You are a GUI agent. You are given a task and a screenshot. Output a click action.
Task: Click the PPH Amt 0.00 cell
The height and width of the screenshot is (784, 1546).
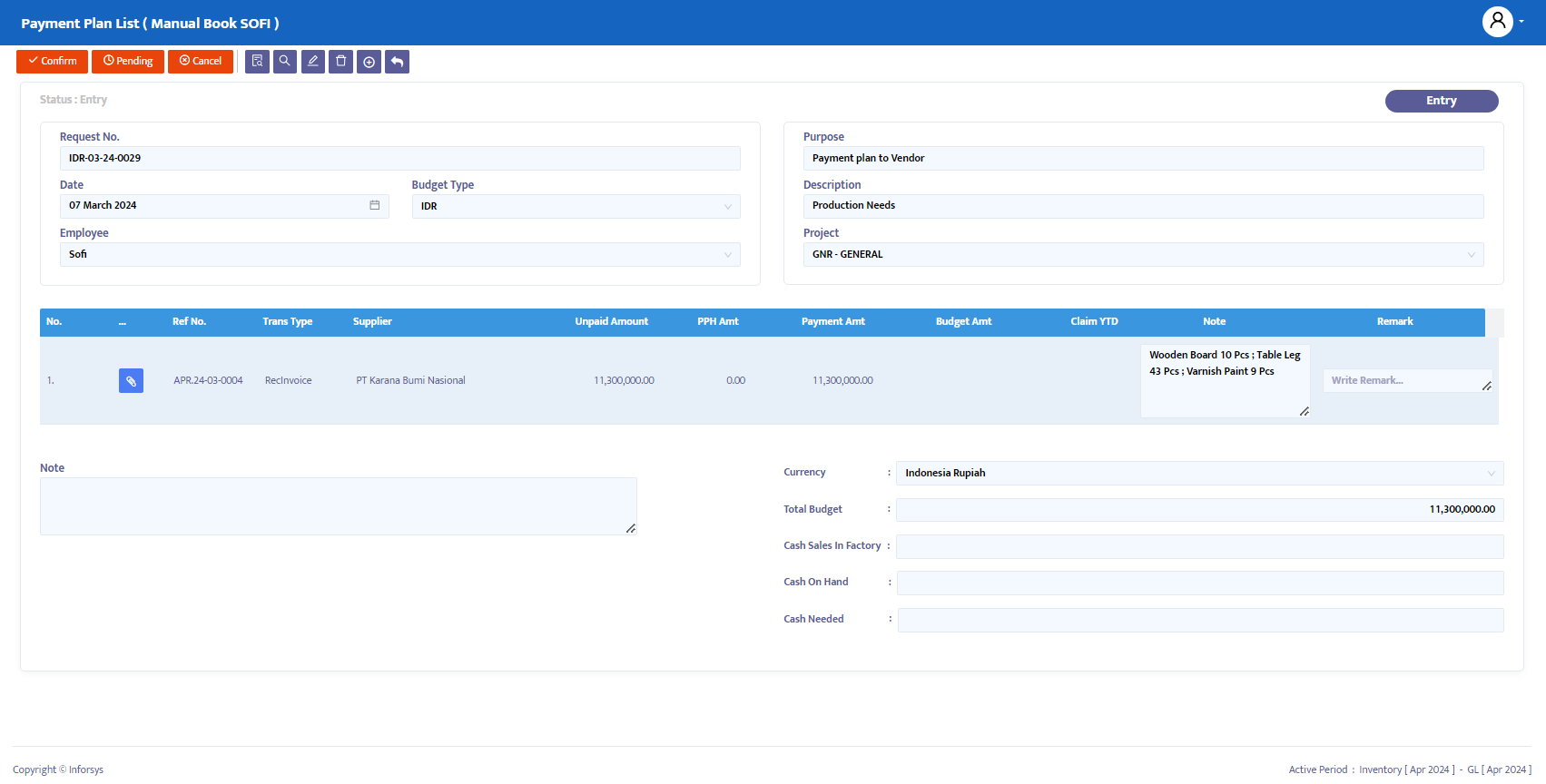point(735,380)
